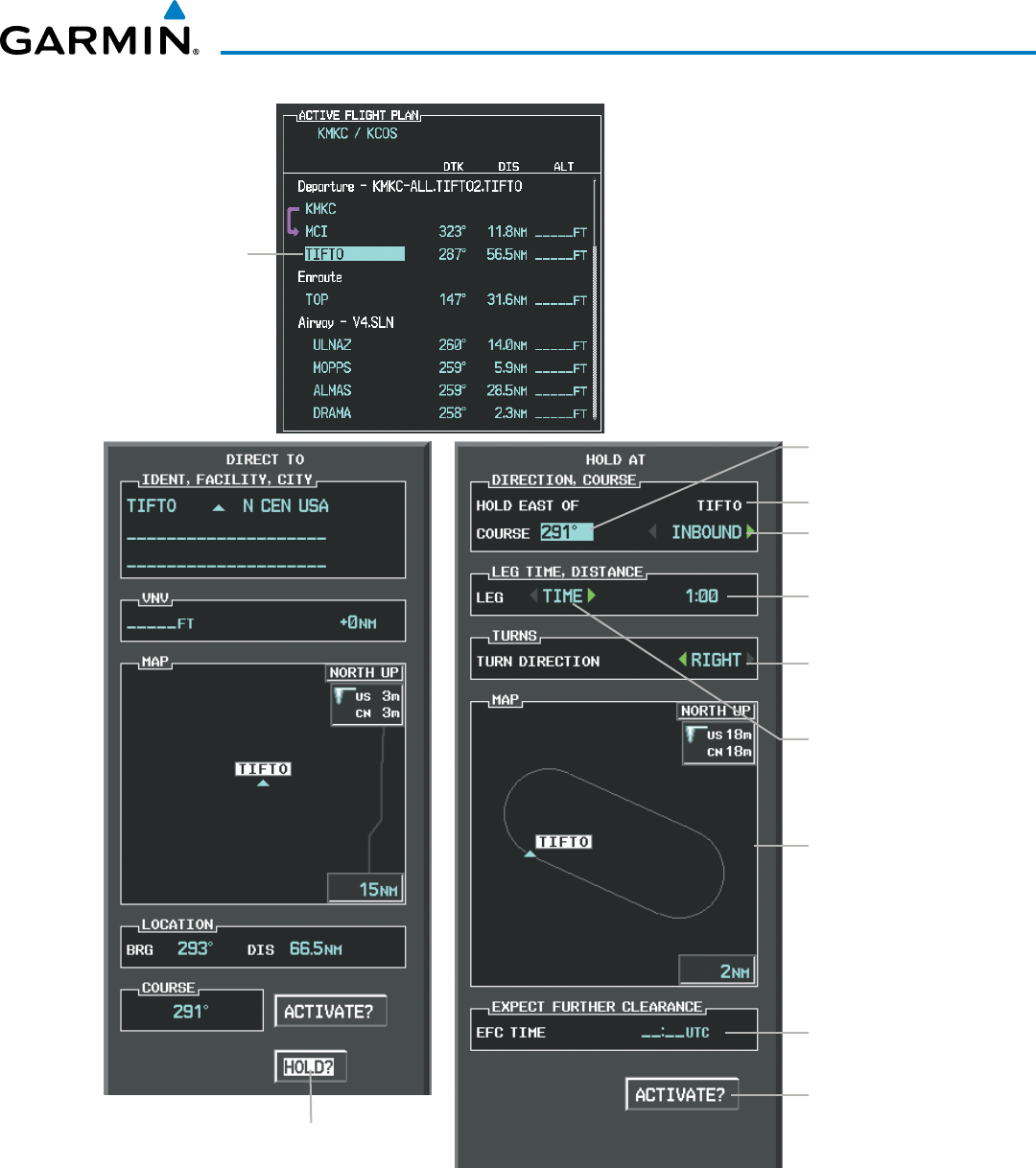Select the MOPPS airway waypoint
The height and width of the screenshot is (1168, 1036).
point(332,368)
